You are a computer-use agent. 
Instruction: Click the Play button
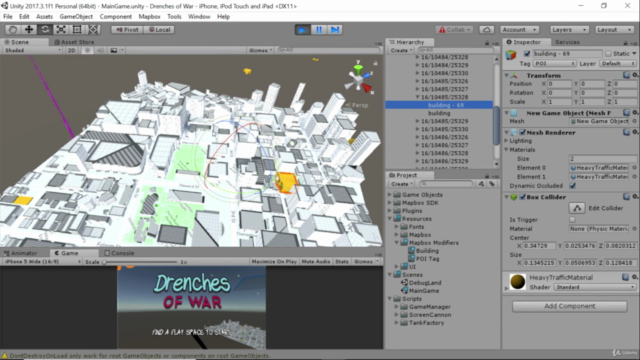point(302,30)
